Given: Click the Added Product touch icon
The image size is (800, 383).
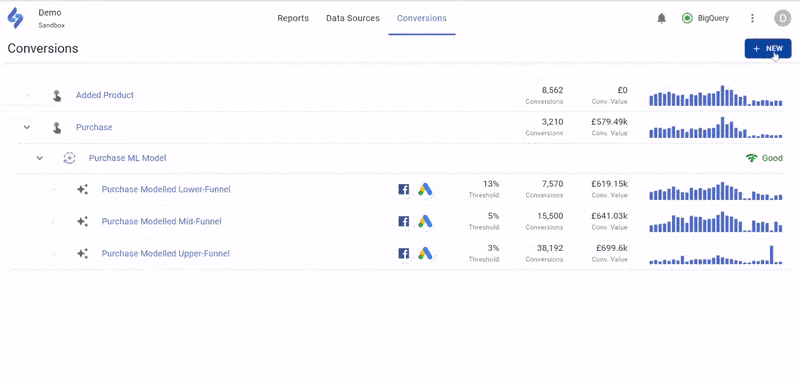Looking at the screenshot, I should (57, 95).
